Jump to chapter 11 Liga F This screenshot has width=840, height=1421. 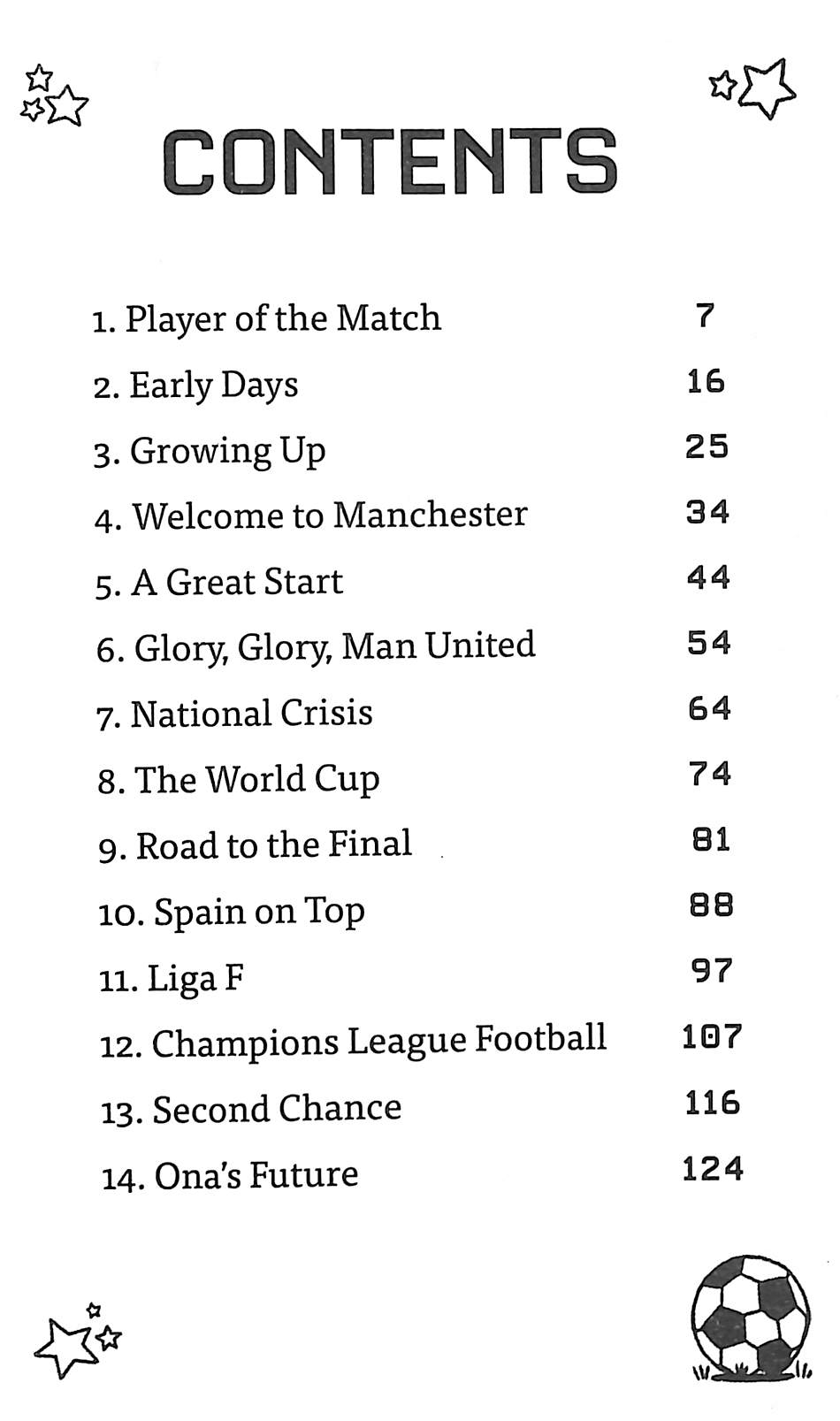(x=172, y=979)
